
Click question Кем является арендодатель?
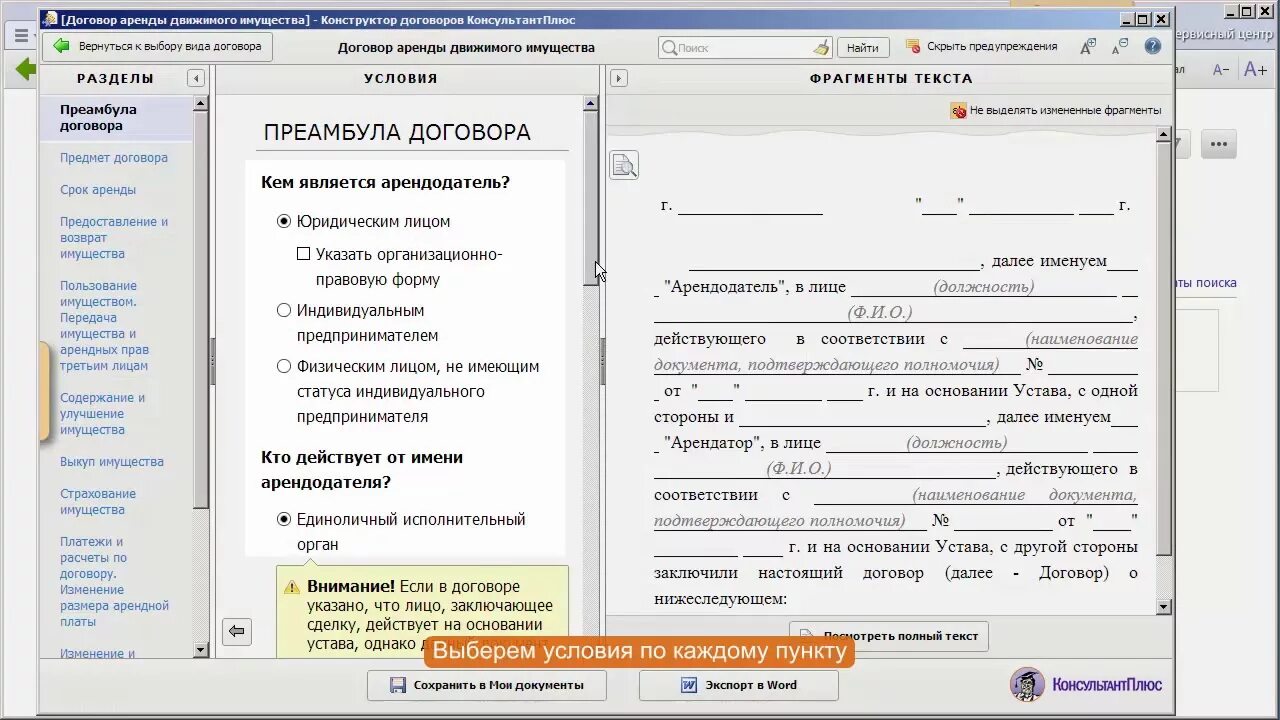(x=385, y=182)
